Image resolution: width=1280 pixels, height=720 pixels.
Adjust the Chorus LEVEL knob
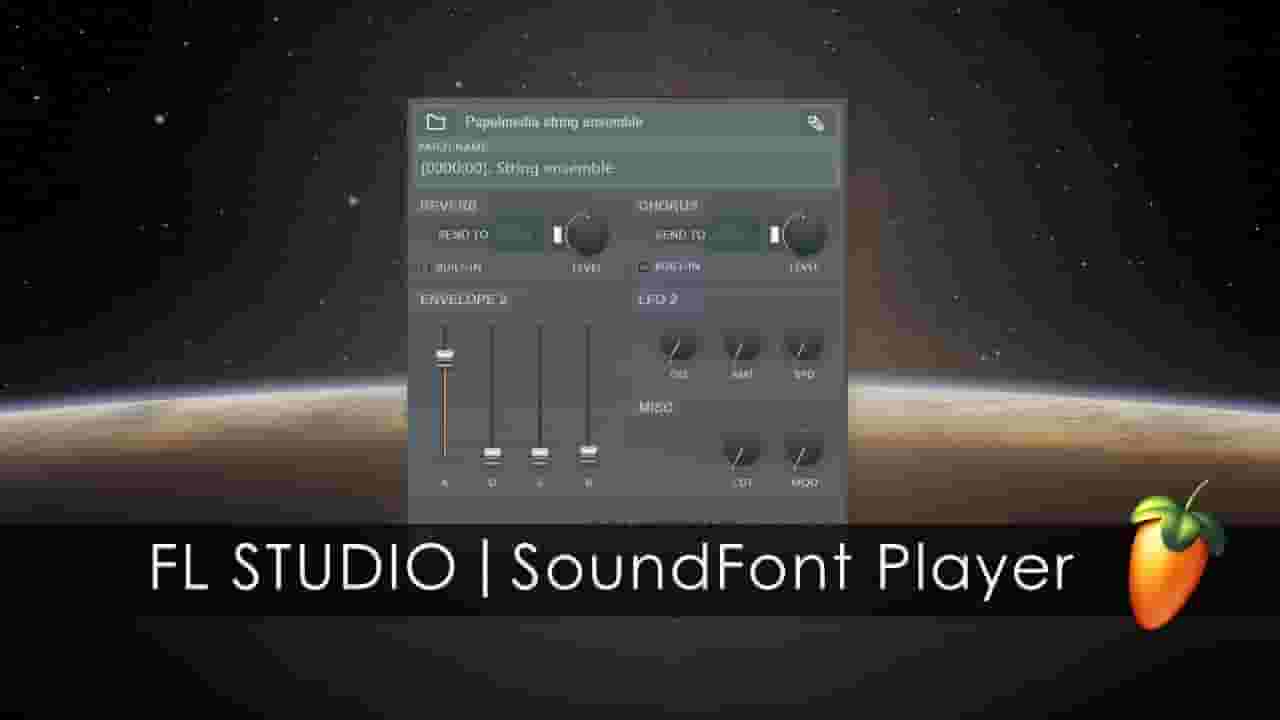pyautogui.click(x=804, y=235)
